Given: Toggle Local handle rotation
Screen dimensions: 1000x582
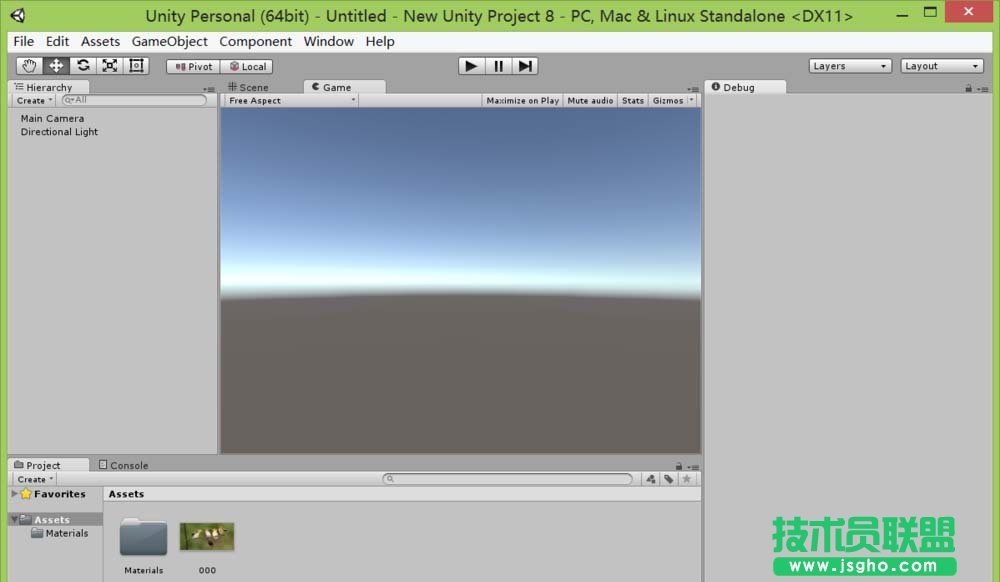Looking at the screenshot, I should point(247,66).
